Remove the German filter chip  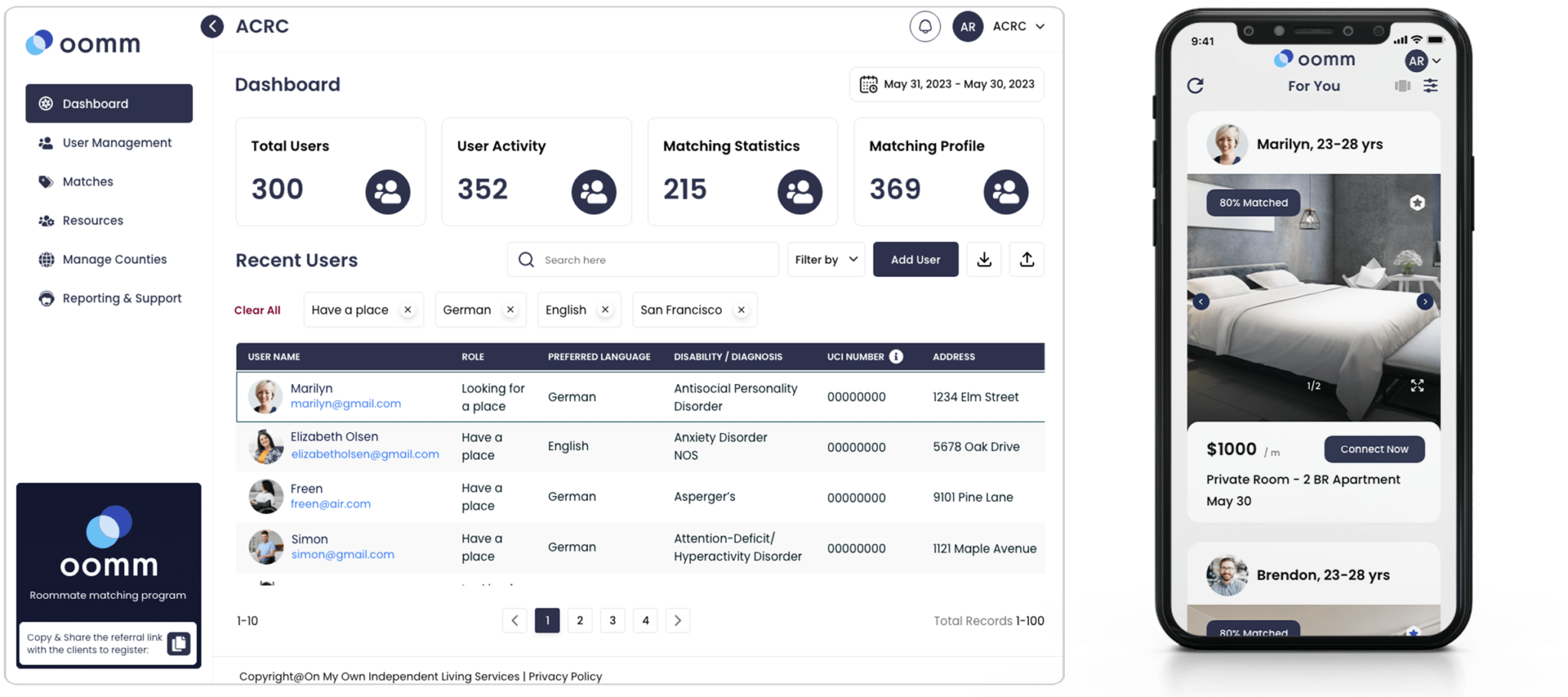coord(510,310)
